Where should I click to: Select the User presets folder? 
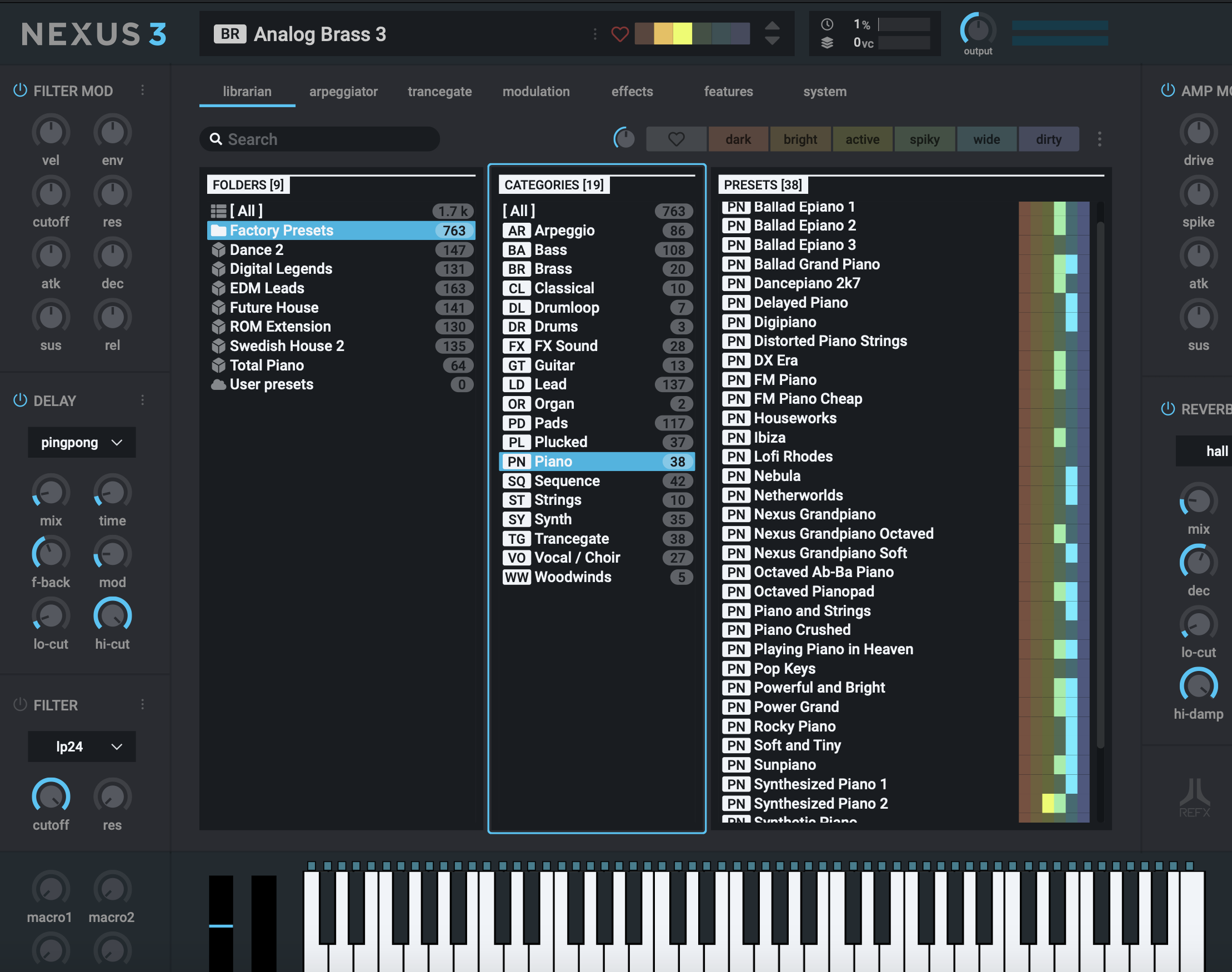click(x=342, y=385)
